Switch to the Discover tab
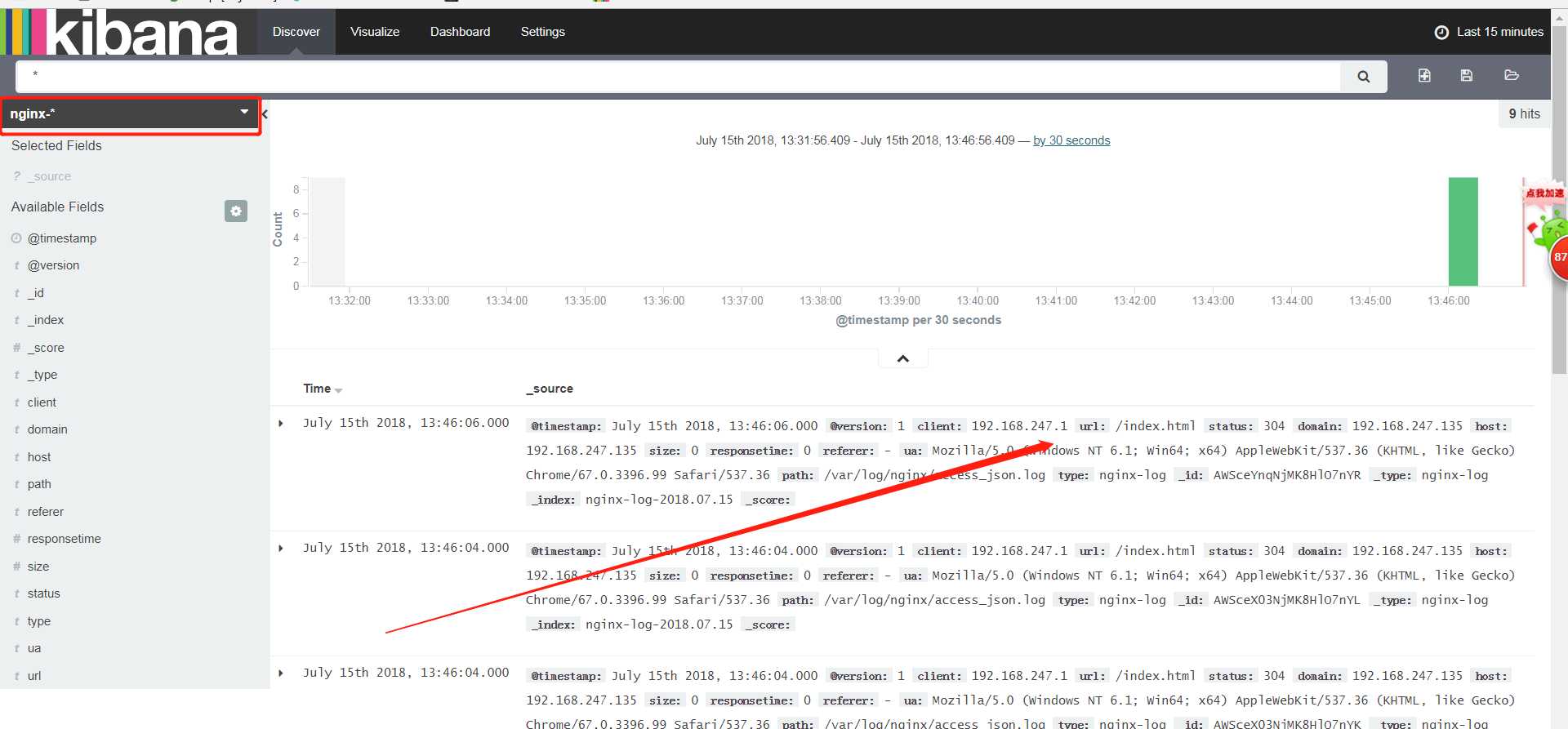 pos(296,32)
